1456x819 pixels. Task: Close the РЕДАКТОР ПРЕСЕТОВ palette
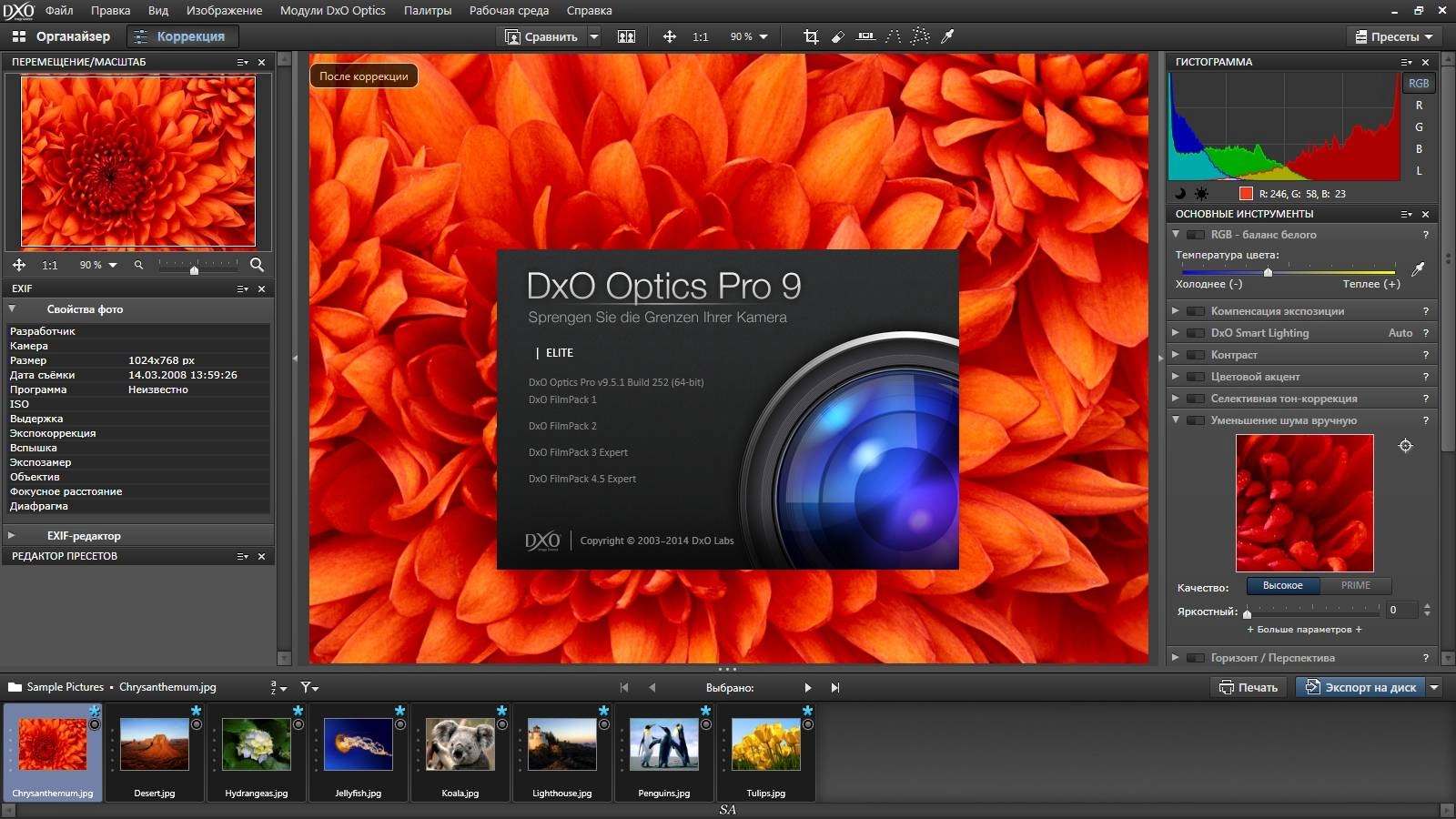pyautogui.click(x=262, y=557)
